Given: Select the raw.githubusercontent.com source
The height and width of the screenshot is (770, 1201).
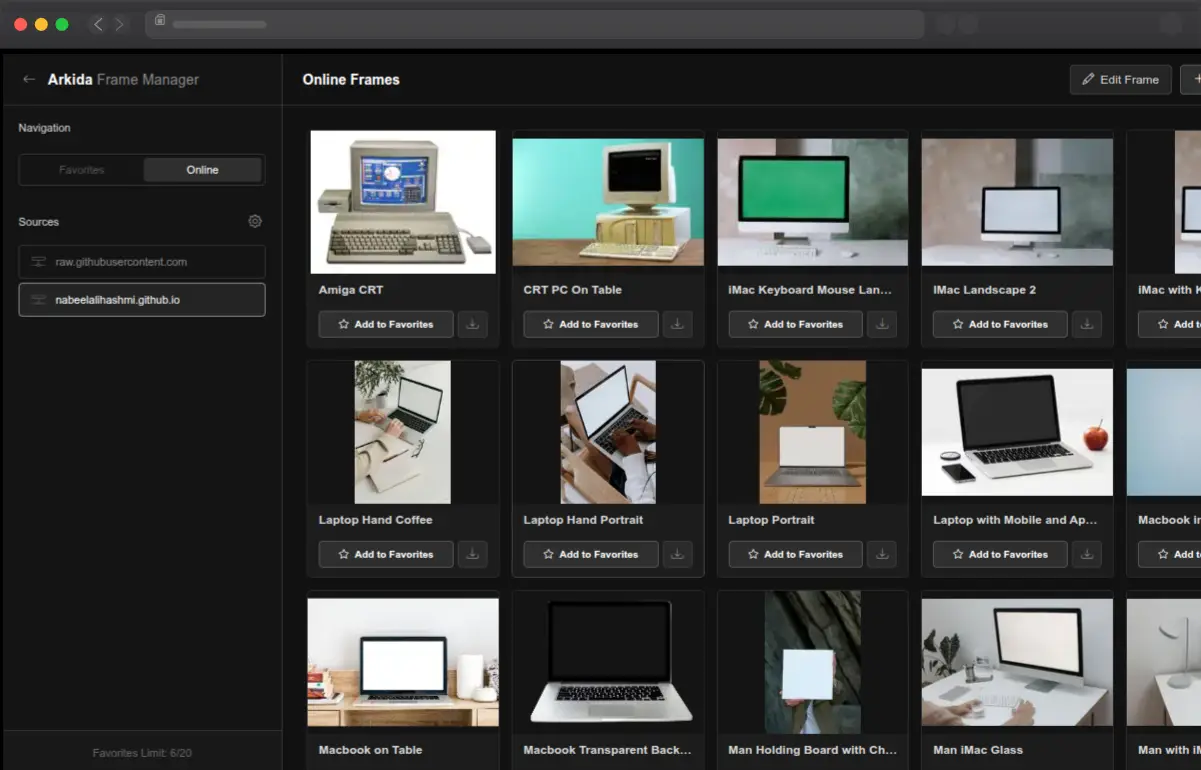Looking at the screenshot, I should tap(142, 262).
